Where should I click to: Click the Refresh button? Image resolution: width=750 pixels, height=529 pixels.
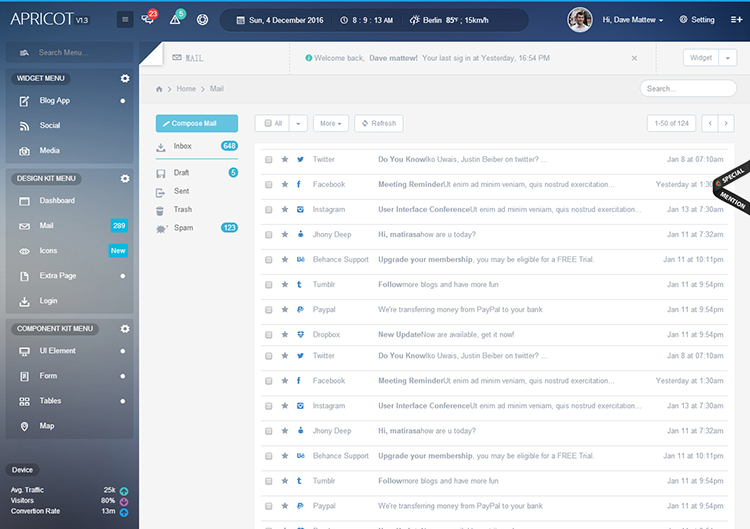click(379, 123)
